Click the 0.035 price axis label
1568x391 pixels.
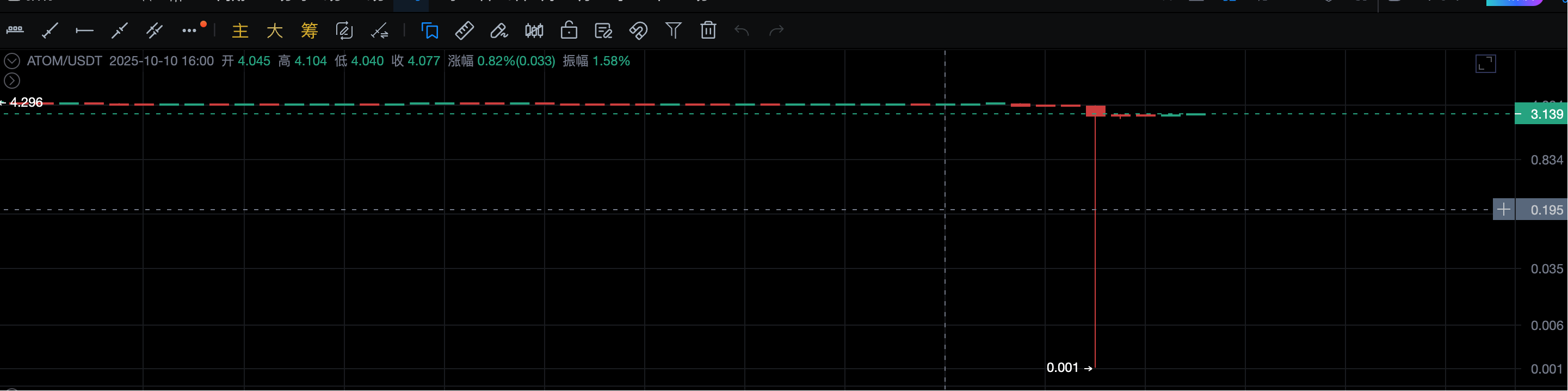click(1547, 269)
